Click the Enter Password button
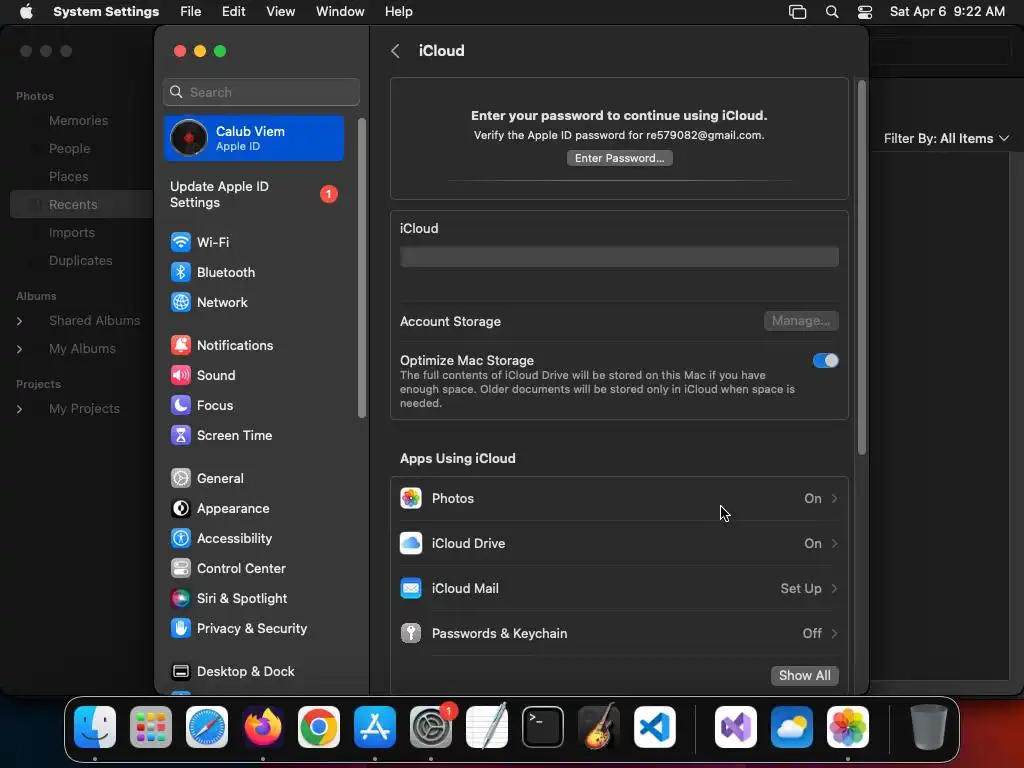Image resolution: width=1024 pixels, height=768 pixels. click(619, 158)
